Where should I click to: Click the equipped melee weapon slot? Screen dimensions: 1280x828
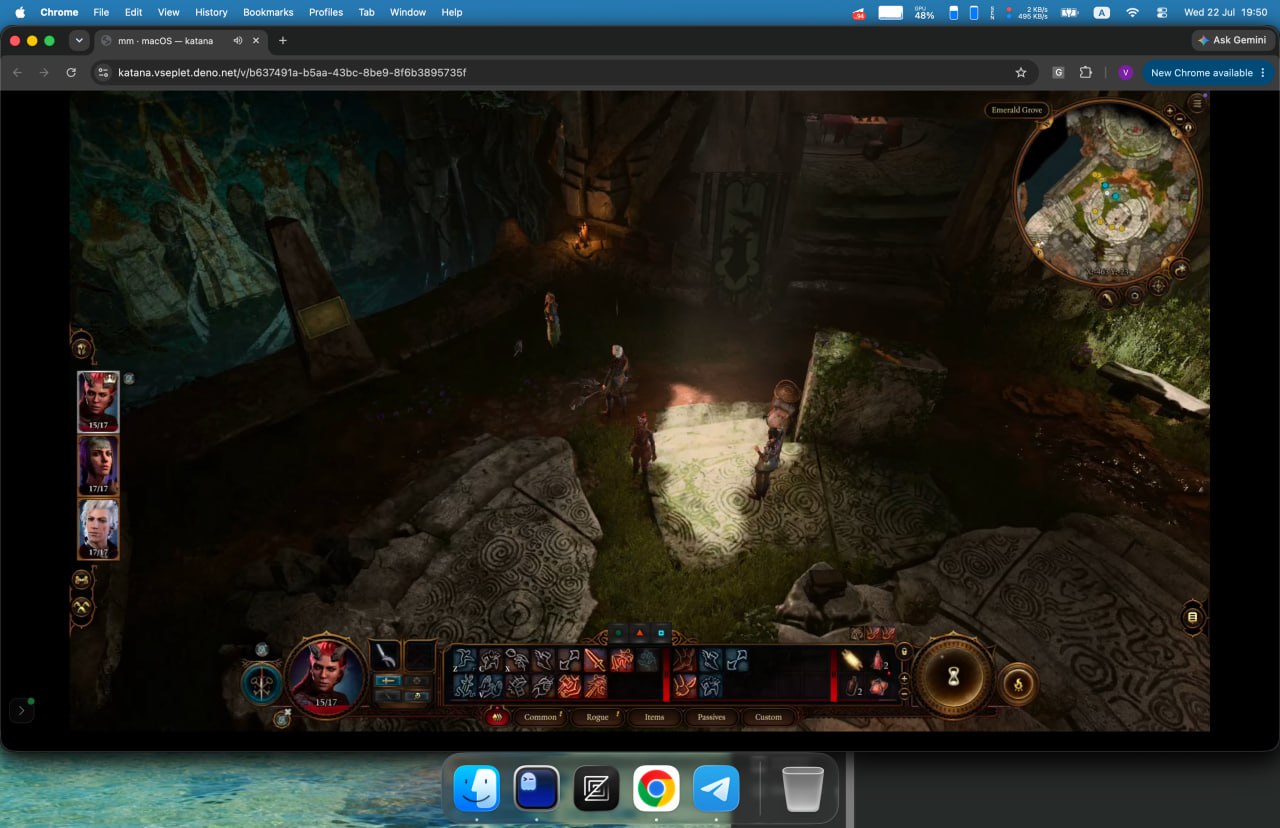[x=386, y=655]
